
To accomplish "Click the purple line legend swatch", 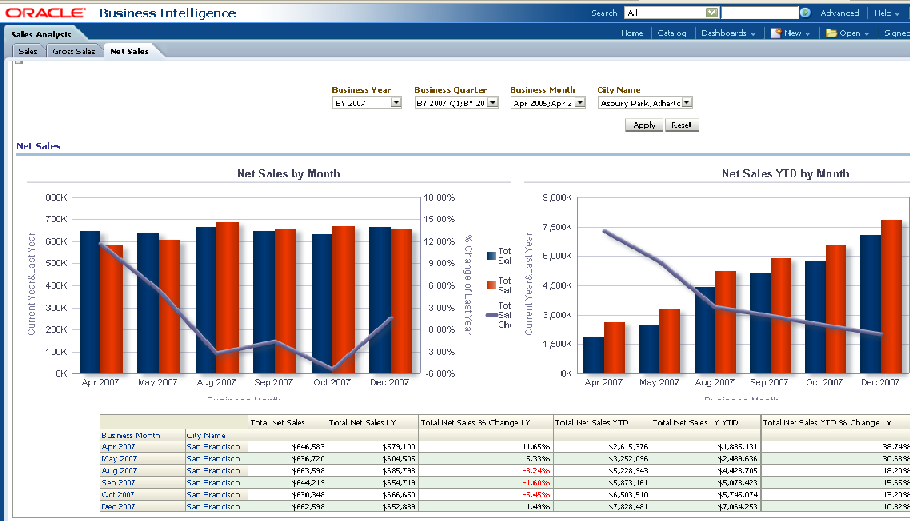I will 492,315.
